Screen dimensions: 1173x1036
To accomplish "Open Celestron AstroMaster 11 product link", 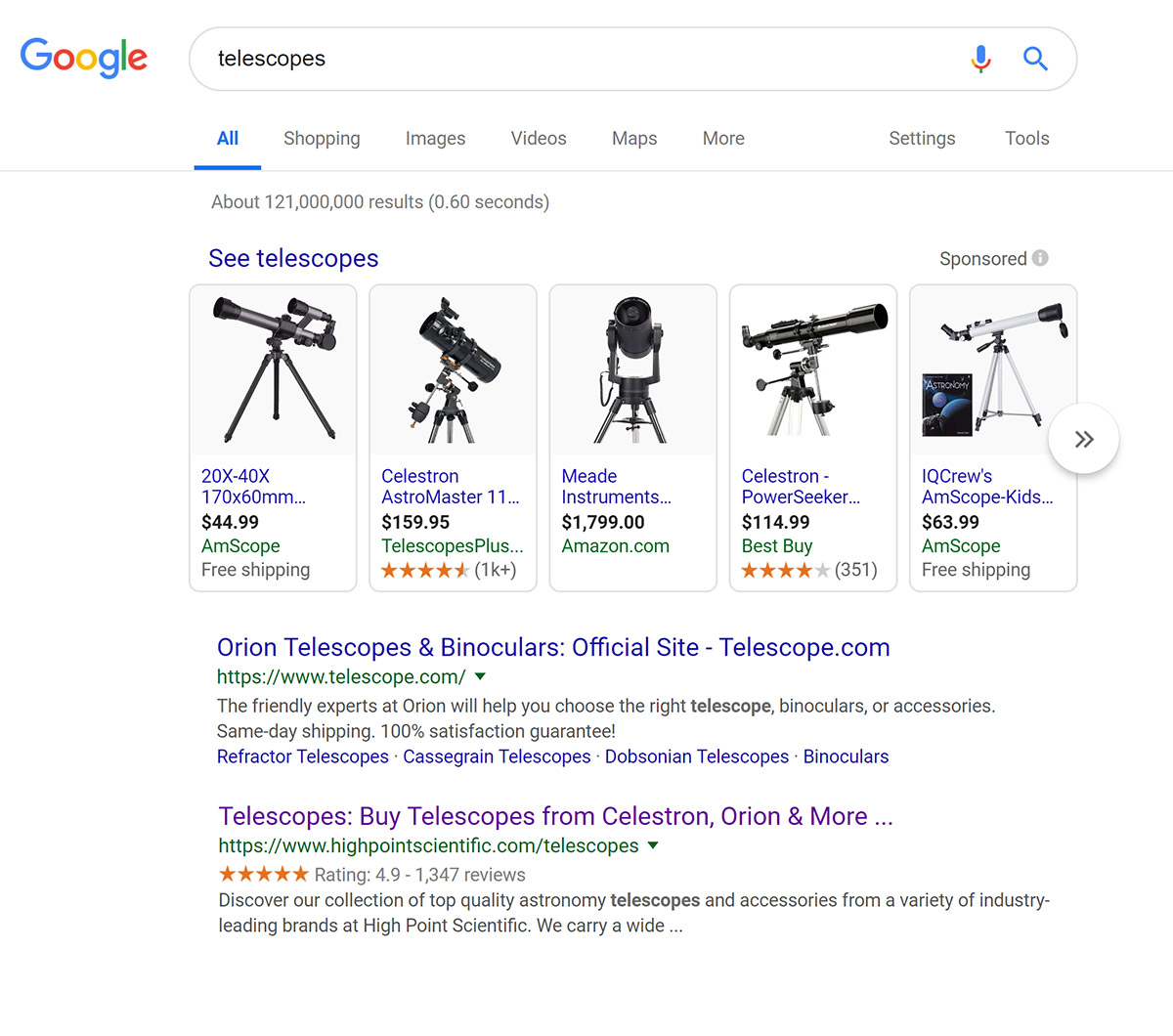I will pos(451,487).
